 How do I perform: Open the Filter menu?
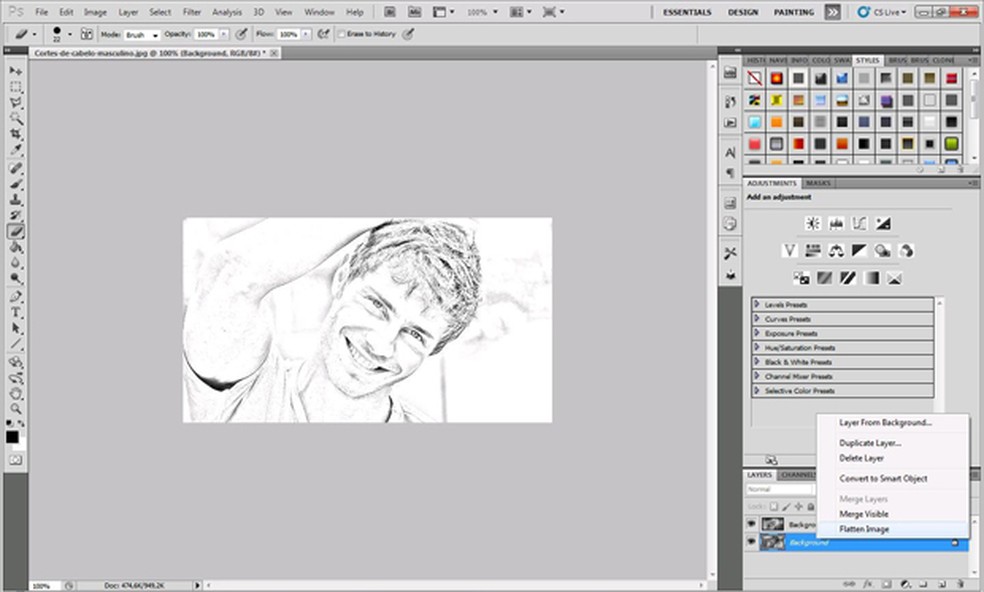pyautogui.click(x=192, y=12)
